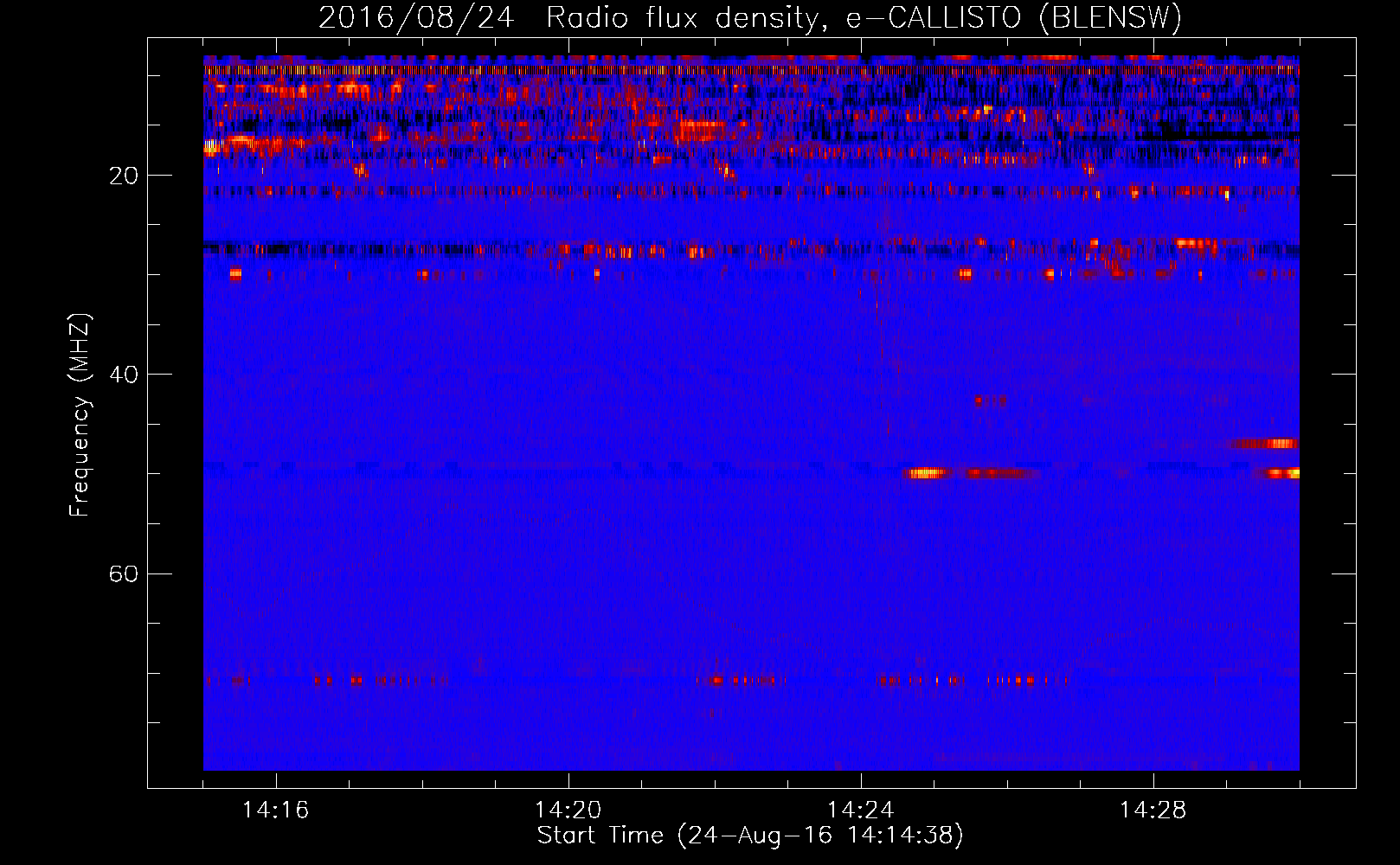Click the 14:24 time tick label
The width and height of the screenshot is (1400, 865).
pos(861,810)
